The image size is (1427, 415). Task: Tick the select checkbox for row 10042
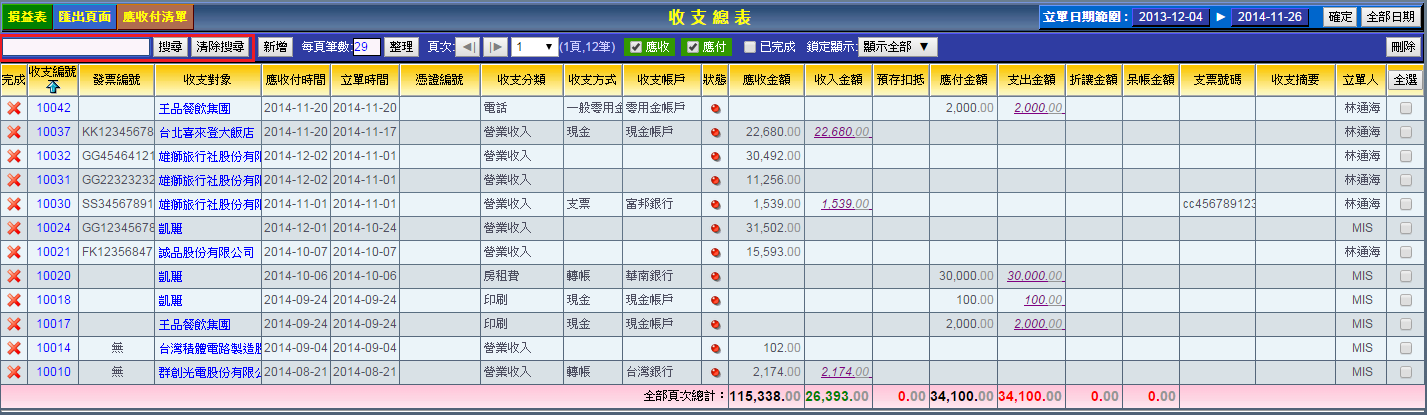(x=1406, y=108)
